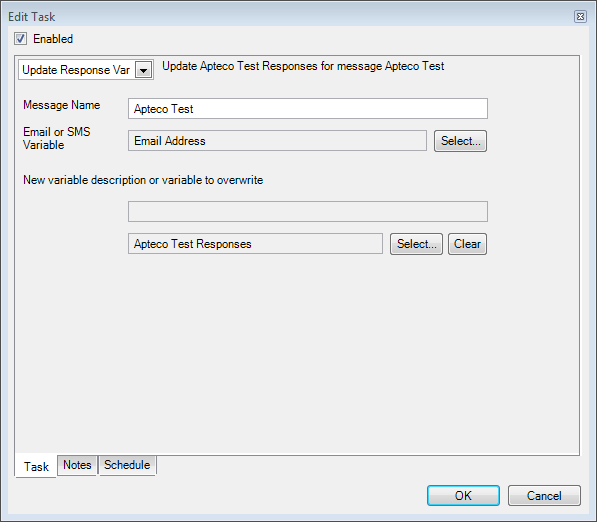This screenshot has height=522, width=597.
Task: Cancel the Edit Task dialog
Action: coord(544,496)
